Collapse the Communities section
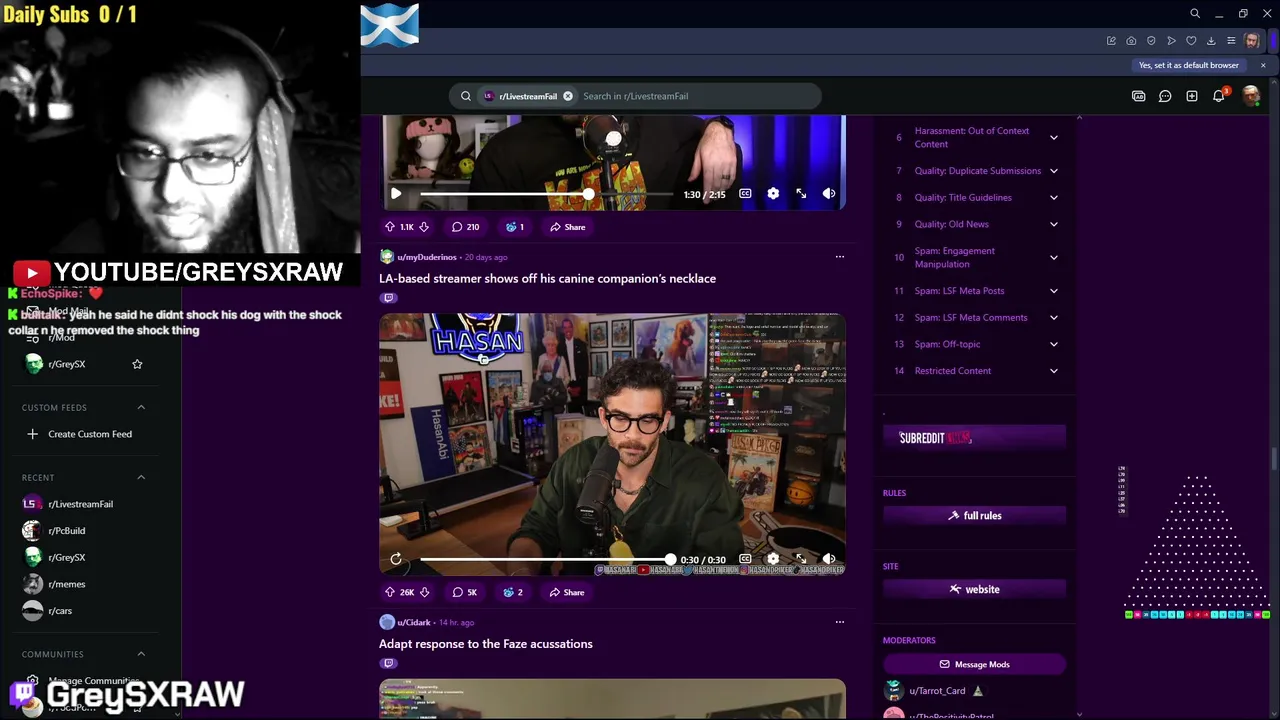The image size is (1280, 720). point(141,654)
